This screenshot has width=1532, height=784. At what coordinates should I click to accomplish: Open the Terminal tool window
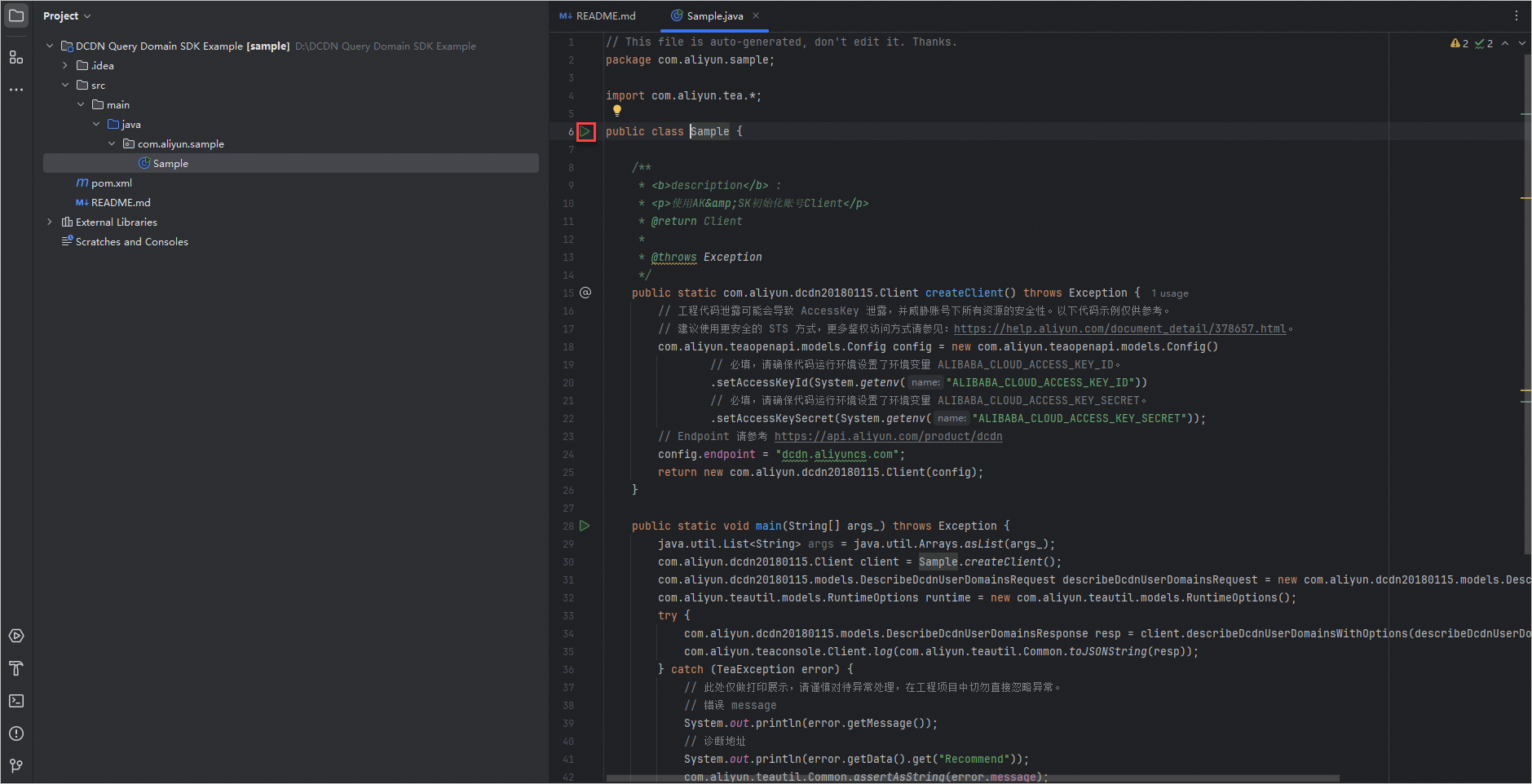point(16,701)
